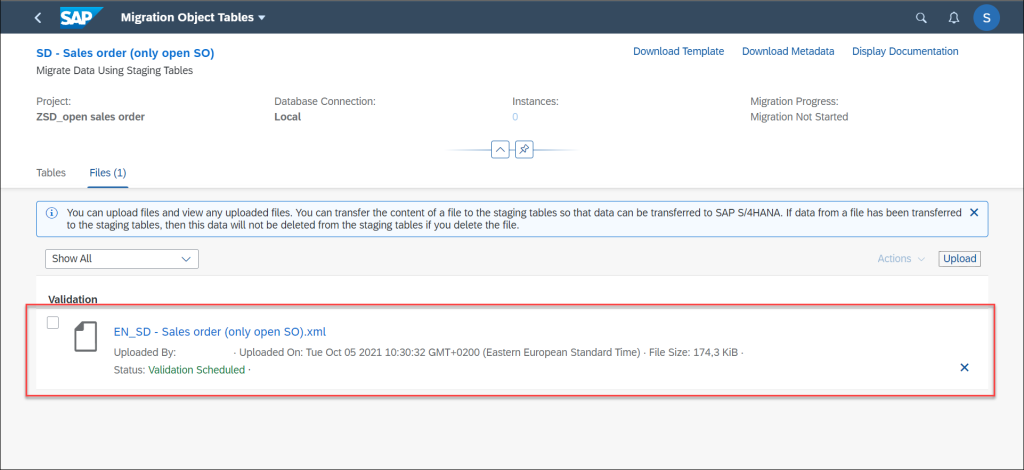The image size is (1024, 470).
Task: Tick the checkbox for the EN_SD file
Action: point(53,322)
